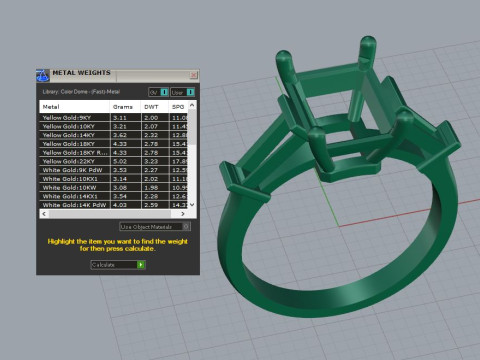
Task: Select the White Gold:9K PdW row
Action: (113, 170)
